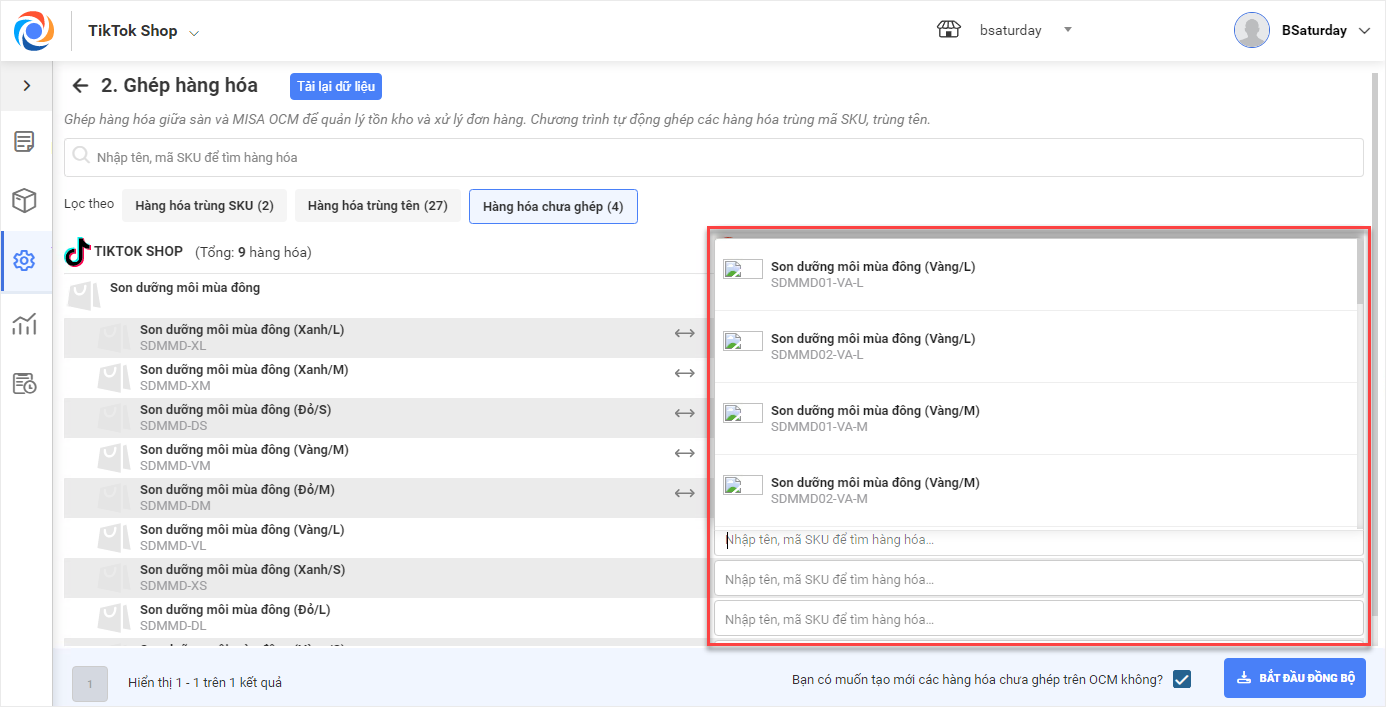Screen dimensions: 1386x707
Task: Open the BSaturday user account menu
Action: tap(1364, 31)
